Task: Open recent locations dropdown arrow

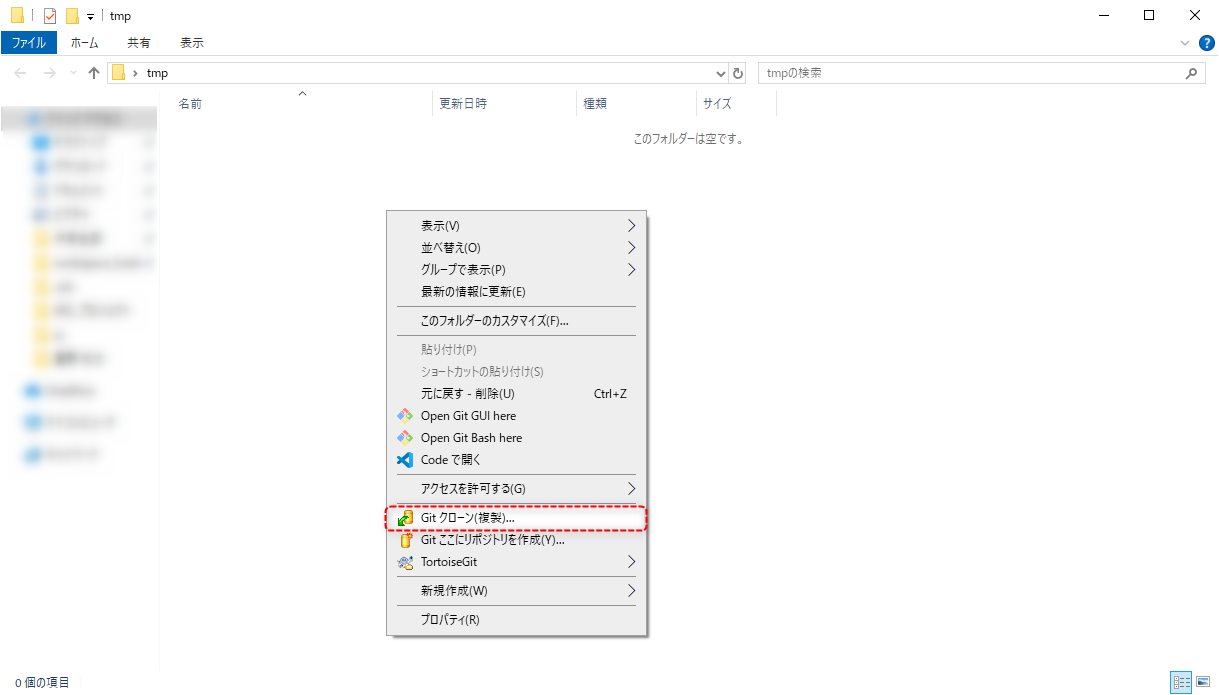Action: click(x=73, y=73)
